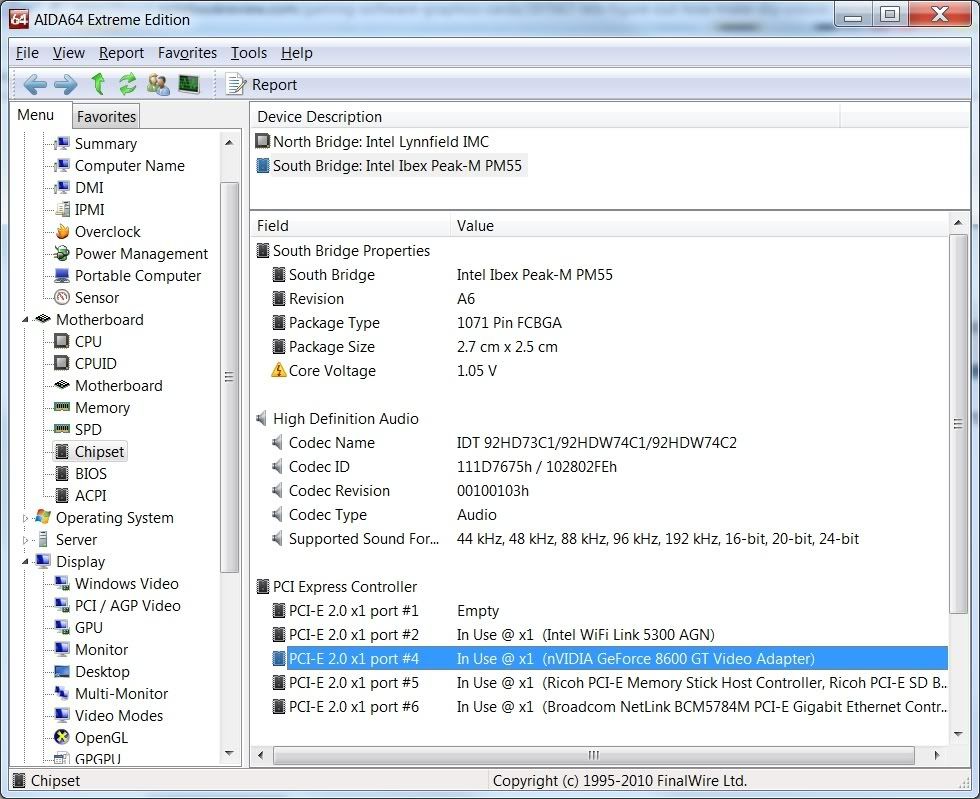
Task: Click the Value column header
Action: coord(699,226)
